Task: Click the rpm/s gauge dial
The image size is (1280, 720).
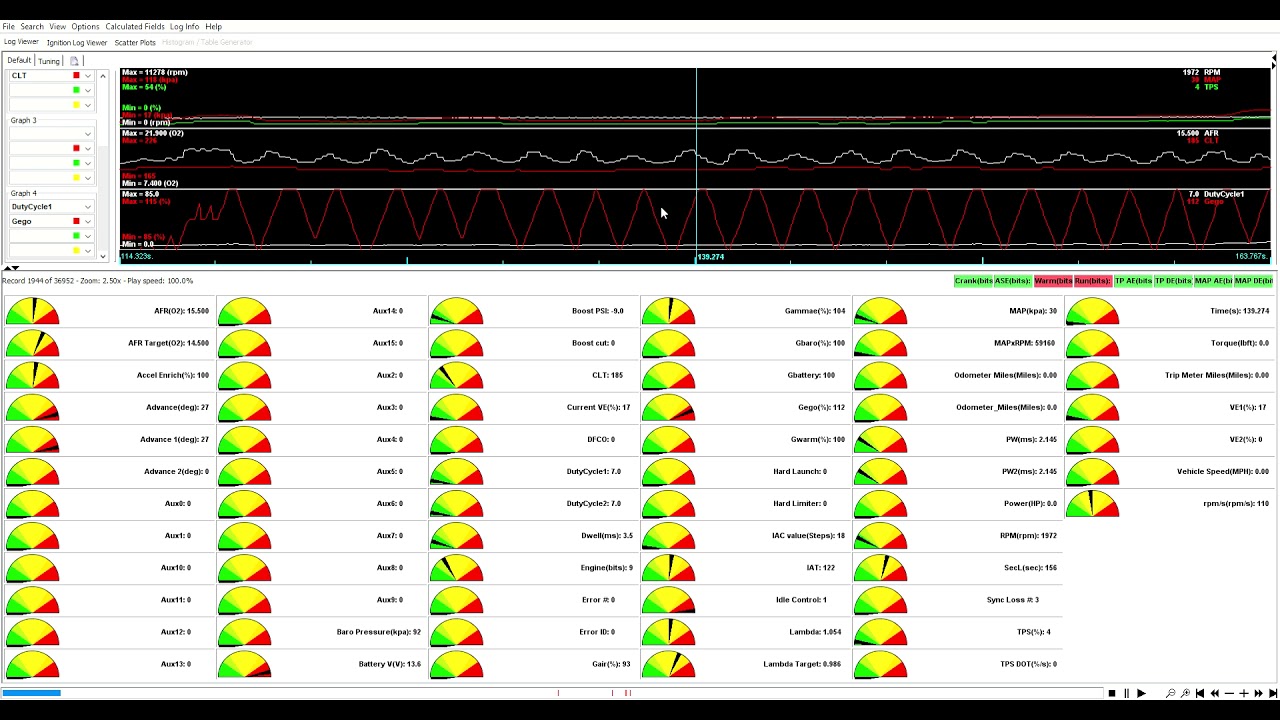Action: pos(1093,504)
